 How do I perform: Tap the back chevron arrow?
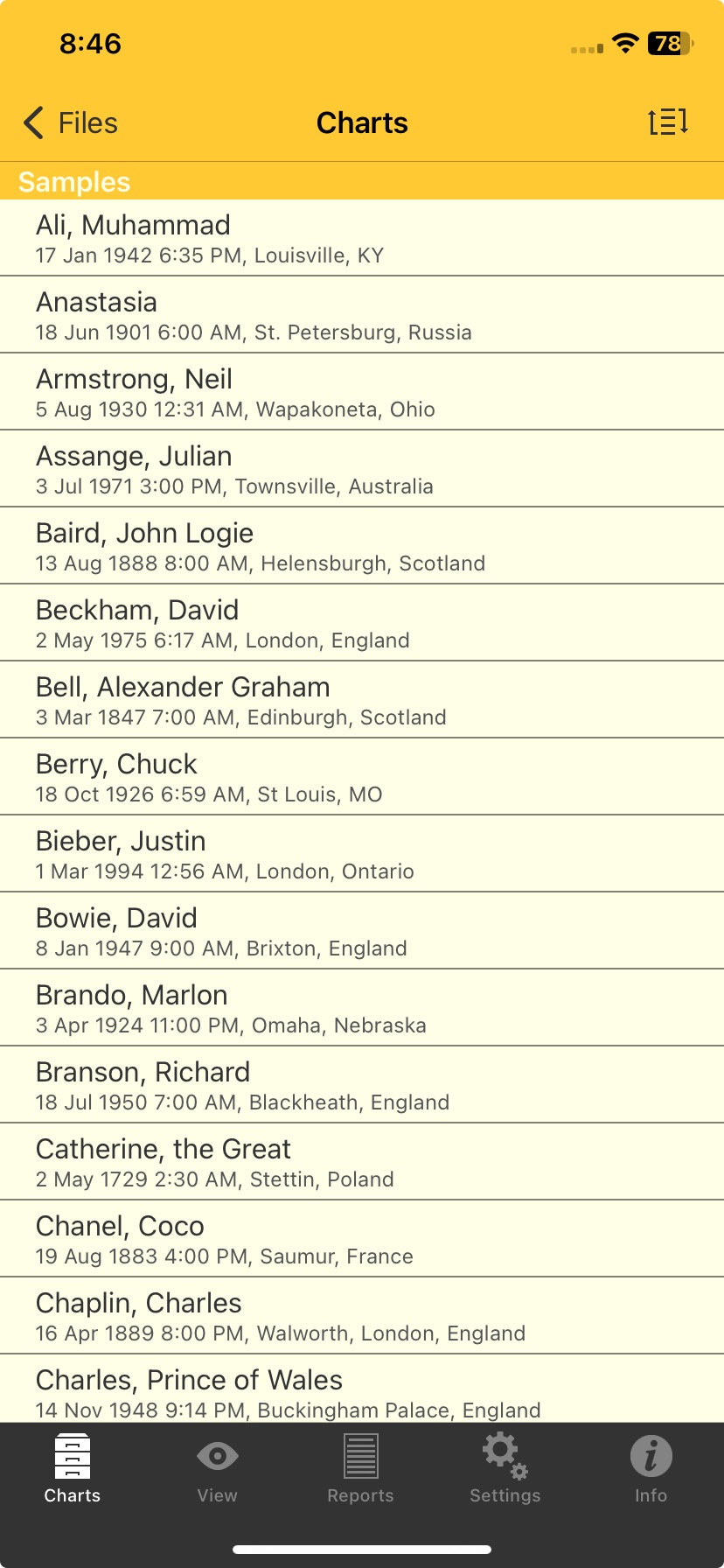33,122
